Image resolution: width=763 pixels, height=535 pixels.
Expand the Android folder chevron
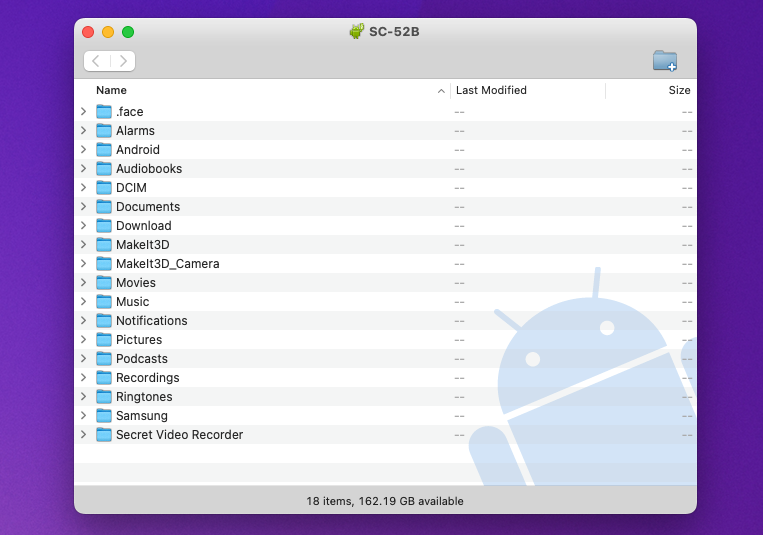(84, 149)
